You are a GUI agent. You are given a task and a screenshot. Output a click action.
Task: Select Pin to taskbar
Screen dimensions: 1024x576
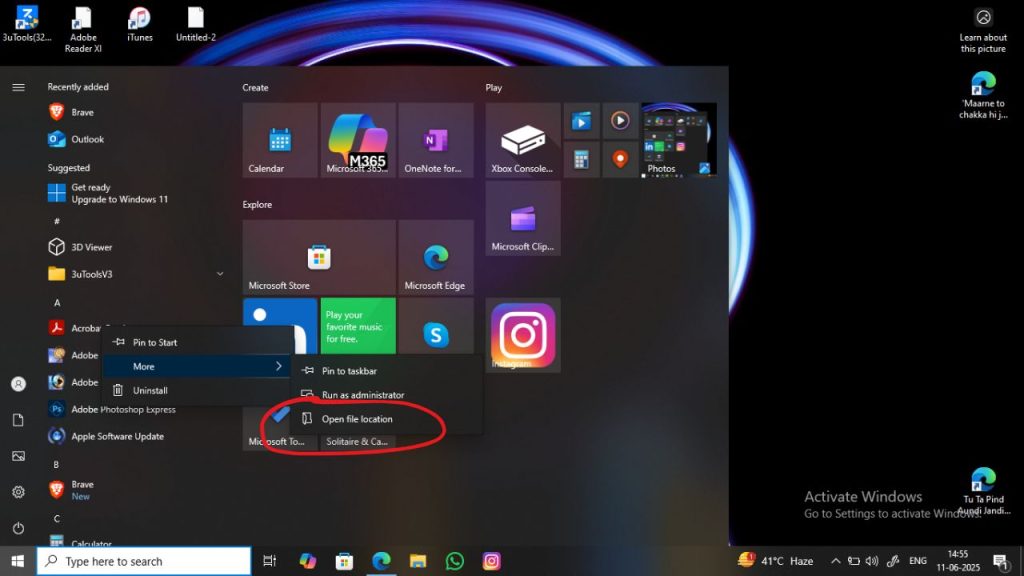[x=387, y=371]
